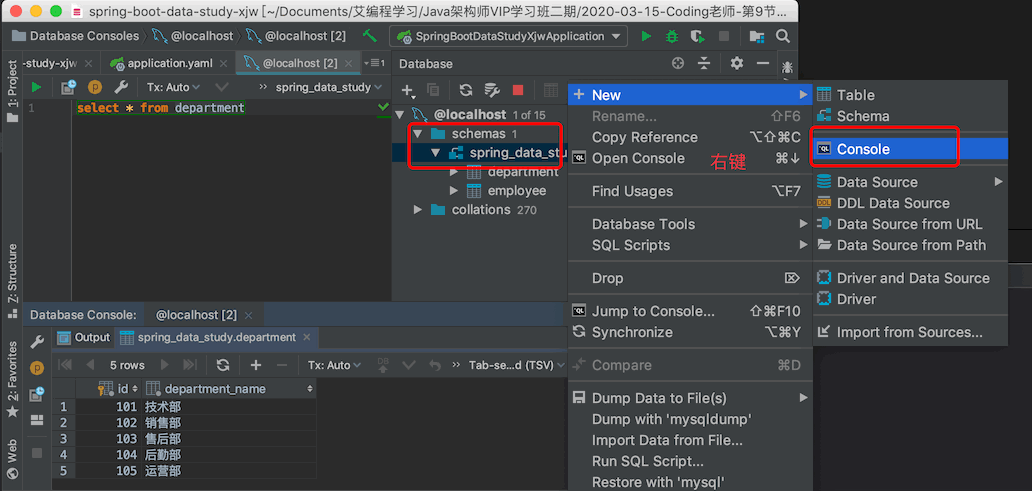Collapse all in Database panel header
This screenshot has width=1032, height=491.
(704, 63)
